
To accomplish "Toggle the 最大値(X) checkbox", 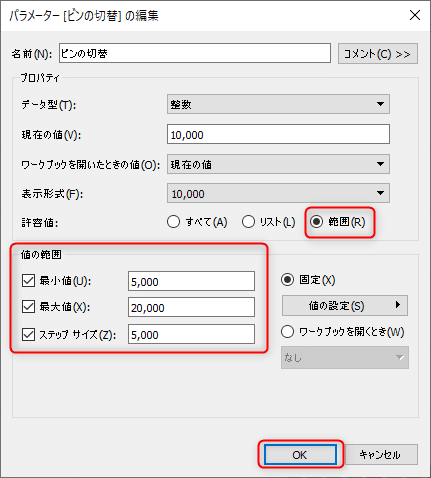I will click(28, 307).
